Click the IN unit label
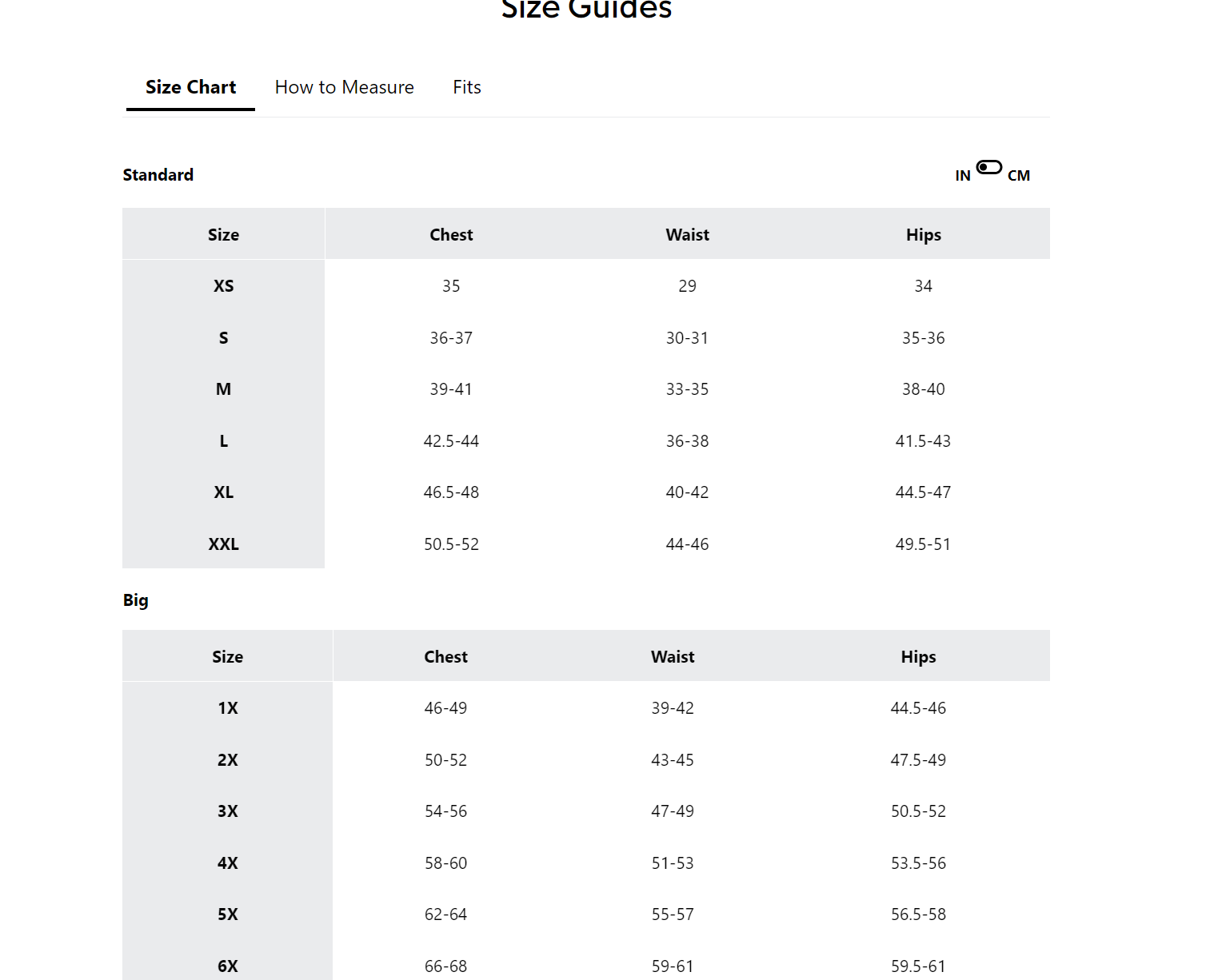 tap(962, 176)
